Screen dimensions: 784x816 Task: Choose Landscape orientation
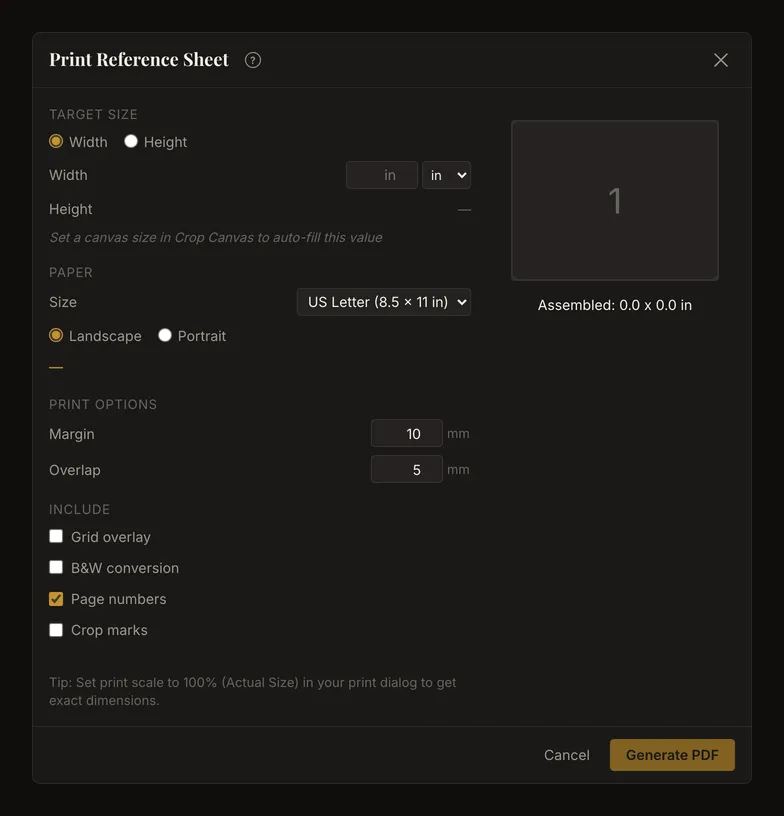pos(56,336)
